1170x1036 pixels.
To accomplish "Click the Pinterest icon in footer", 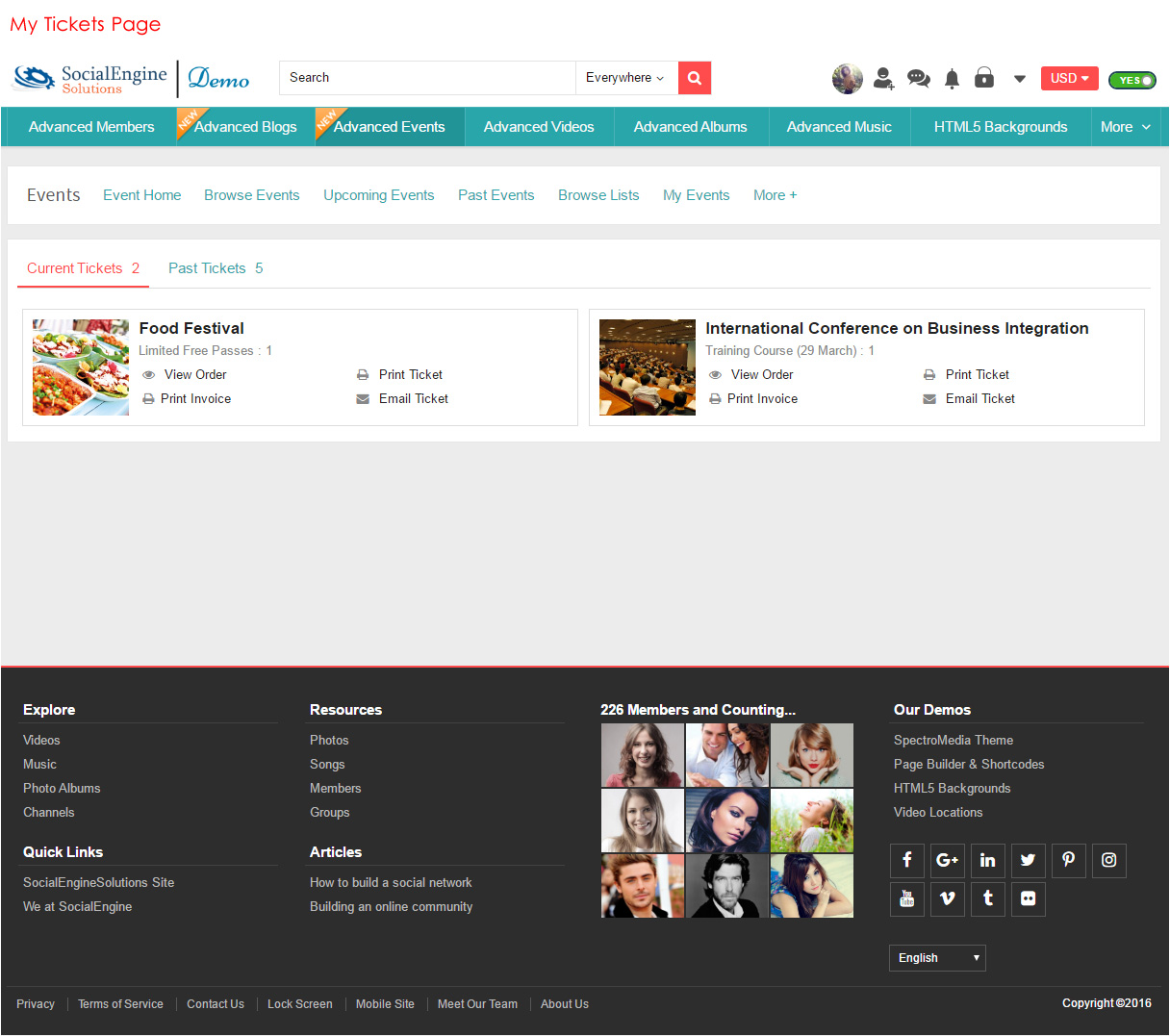I will tap(1068, 860).
